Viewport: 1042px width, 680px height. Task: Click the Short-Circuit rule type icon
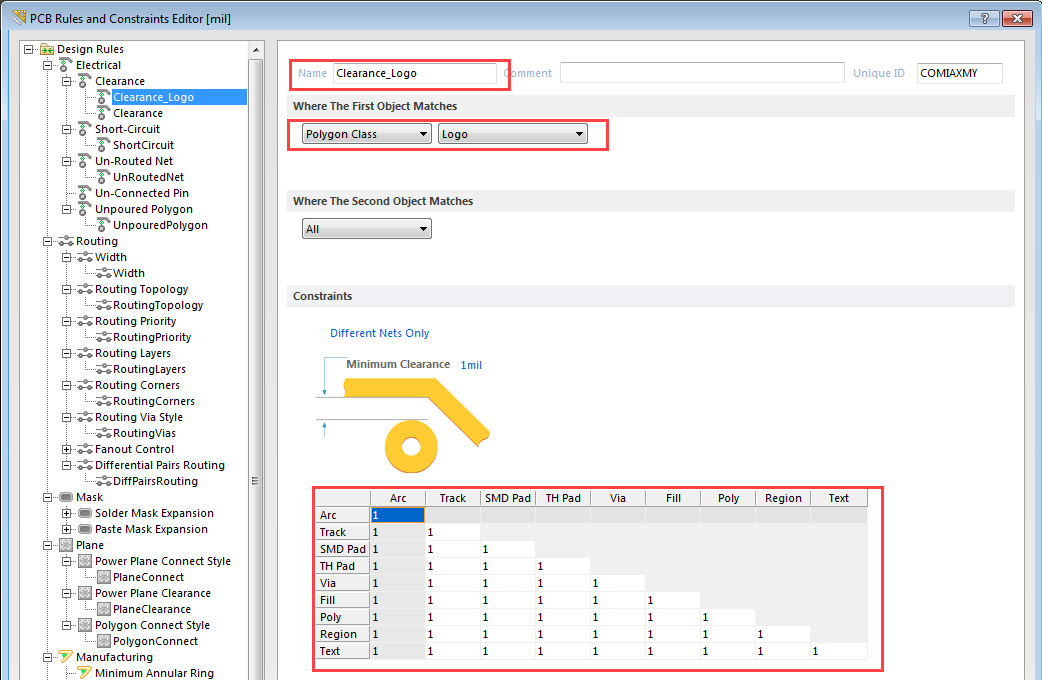pos(85,129)
